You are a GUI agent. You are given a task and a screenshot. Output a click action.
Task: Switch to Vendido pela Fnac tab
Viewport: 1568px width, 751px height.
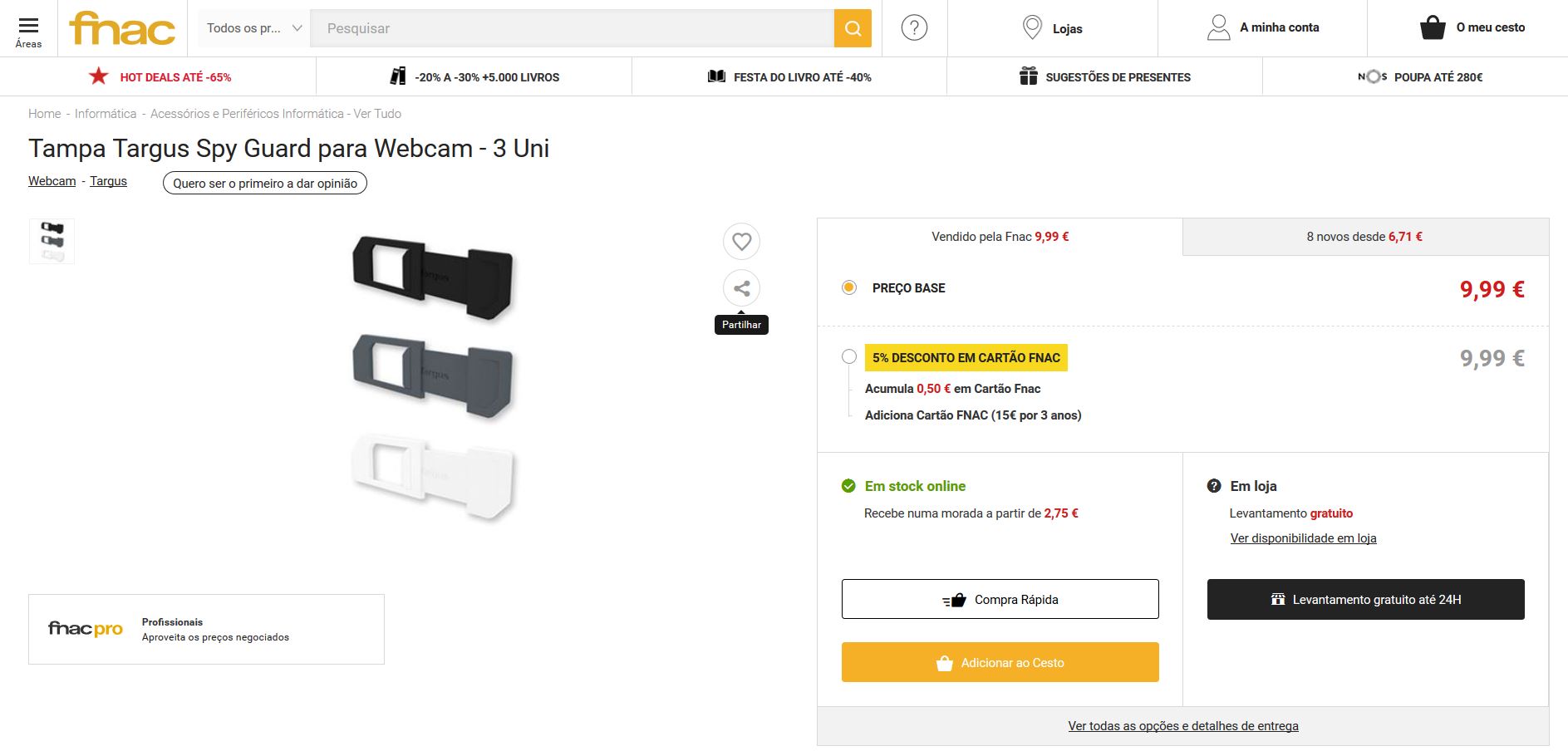click(1000, 237)
